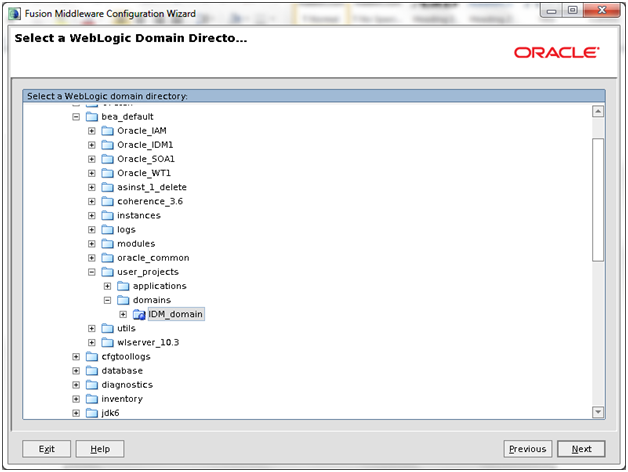Screen dimensions: 628x472
Task: Expand the asinst_1_delete tree node
Action: tap(92, 187)
